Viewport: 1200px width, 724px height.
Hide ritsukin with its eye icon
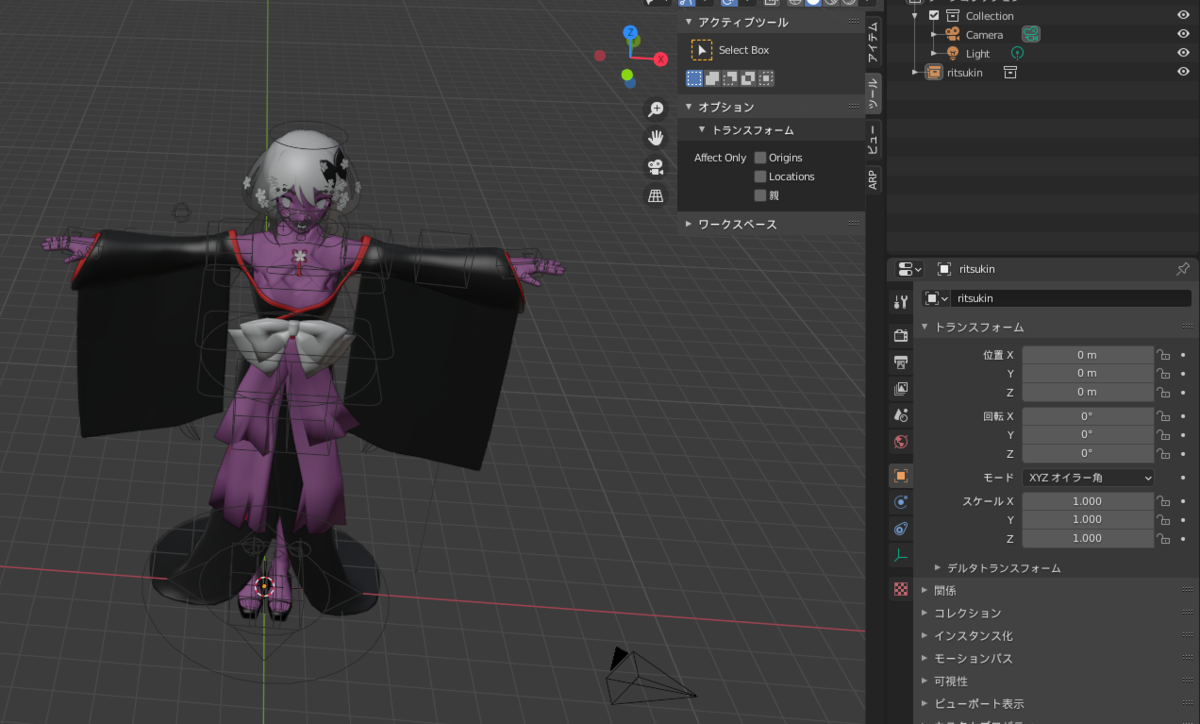pos(1183,72)
